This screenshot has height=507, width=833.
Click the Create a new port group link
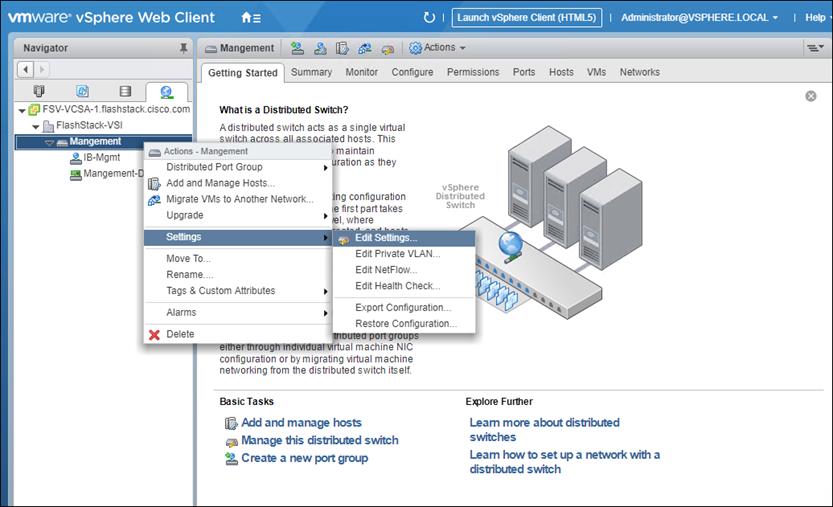(304, 458)
